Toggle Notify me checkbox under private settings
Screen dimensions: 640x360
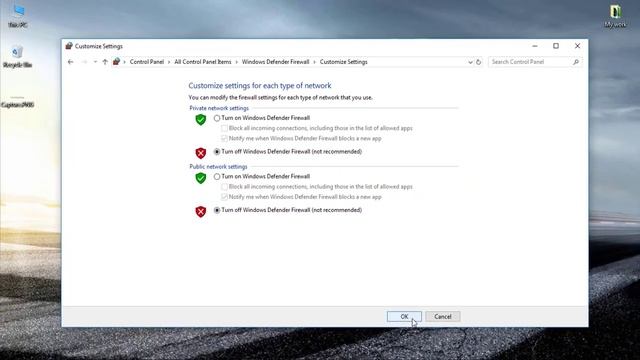tap(224, 139)
